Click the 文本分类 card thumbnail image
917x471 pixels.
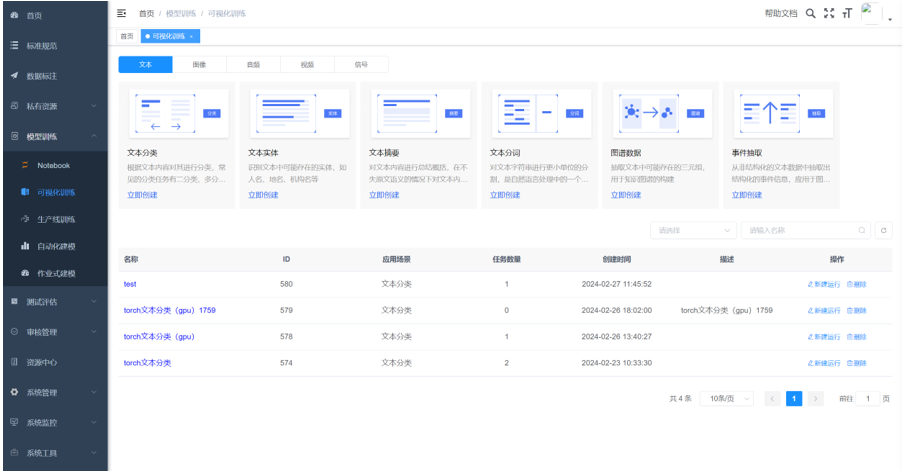(178, 114)
